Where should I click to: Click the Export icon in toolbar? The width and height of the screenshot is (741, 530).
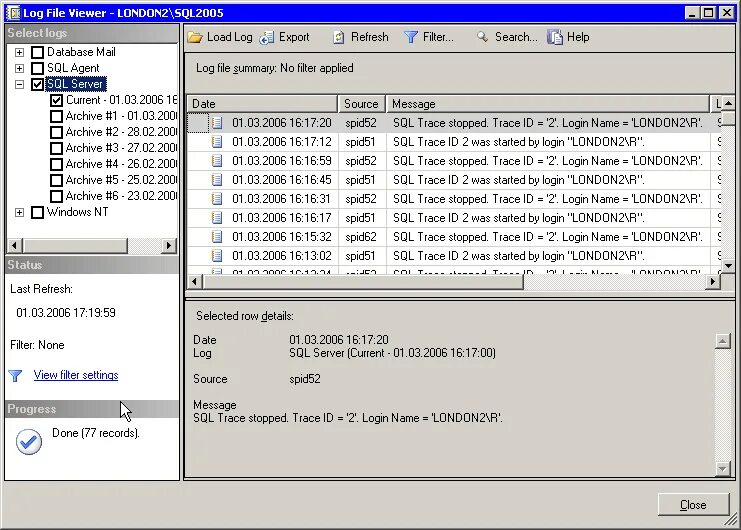click(x=267, y=37)
